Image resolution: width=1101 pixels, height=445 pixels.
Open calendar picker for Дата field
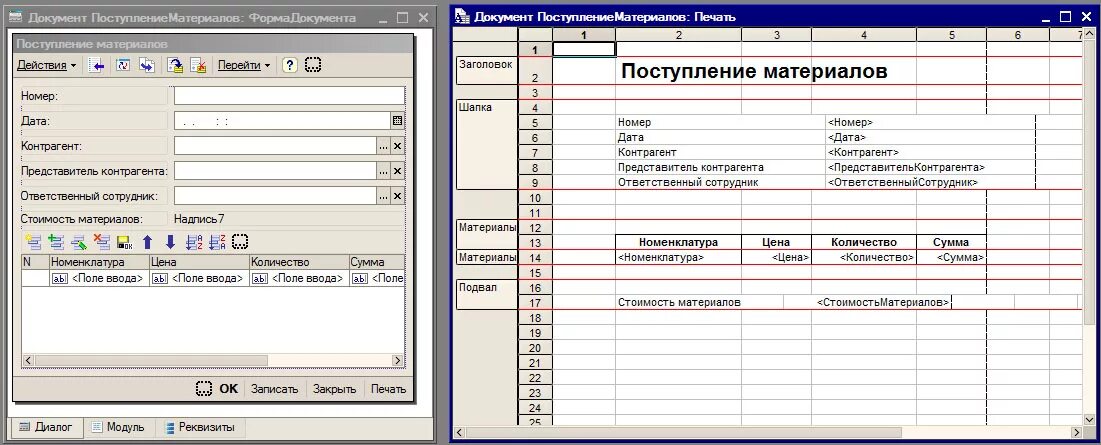coord(397,121)
